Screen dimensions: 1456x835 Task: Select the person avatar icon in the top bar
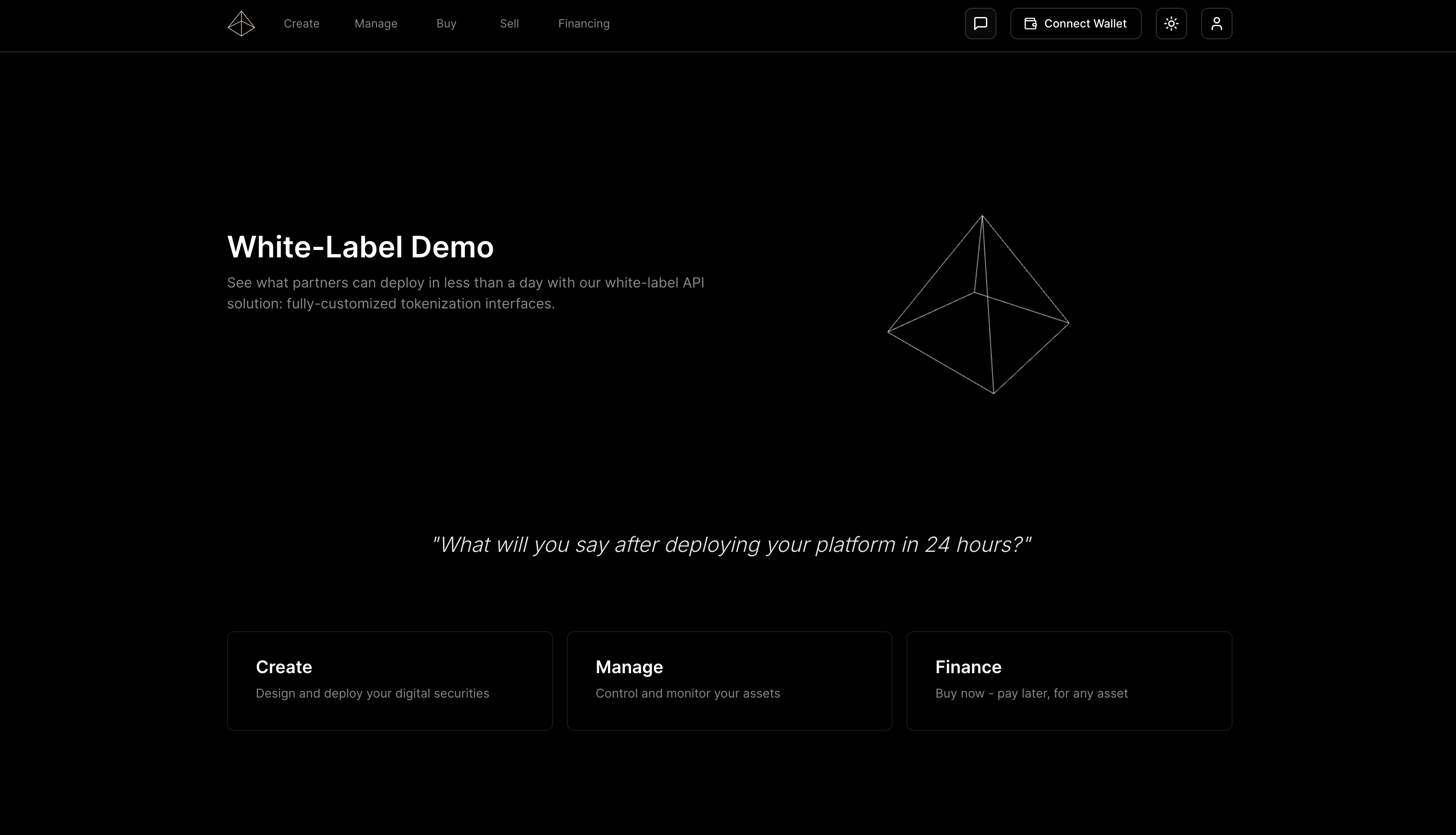click(x=1217, y=24)
